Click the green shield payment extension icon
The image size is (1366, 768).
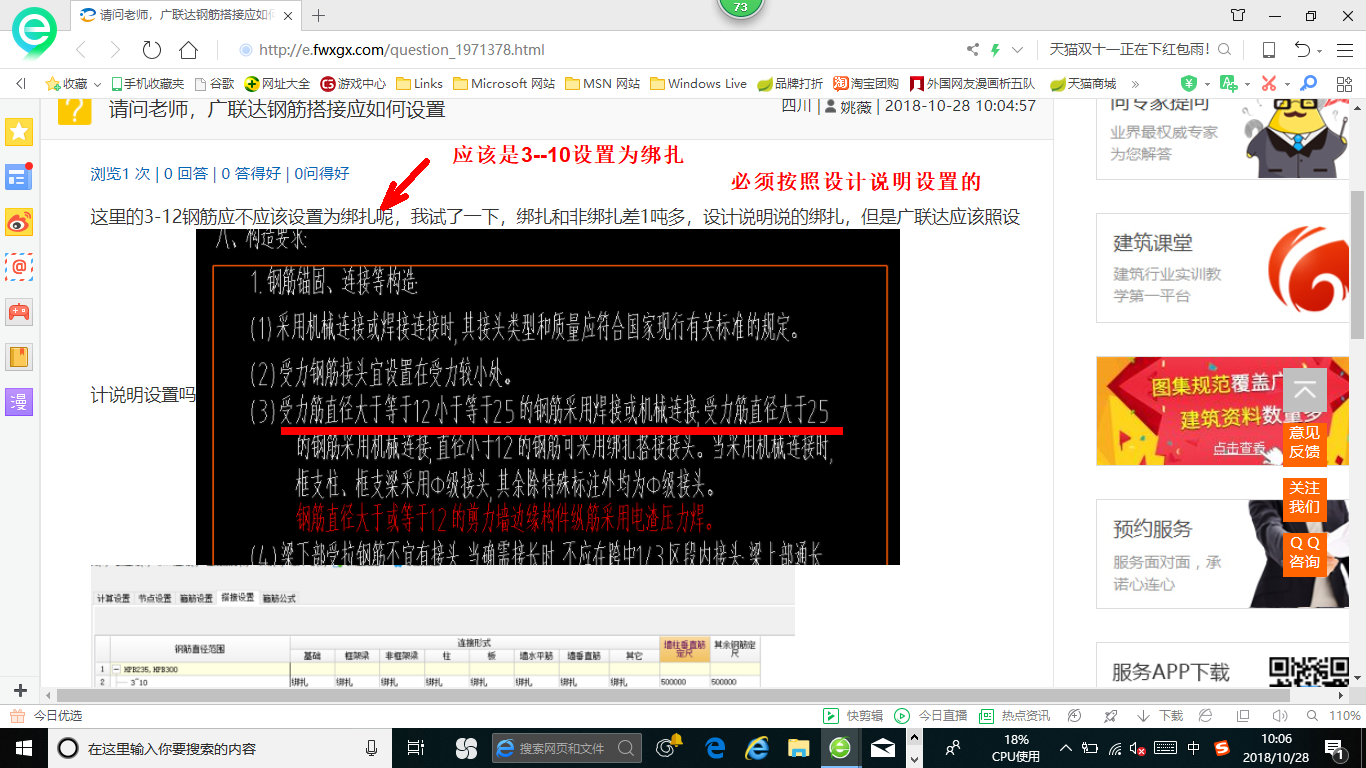tap(1189, 83)
